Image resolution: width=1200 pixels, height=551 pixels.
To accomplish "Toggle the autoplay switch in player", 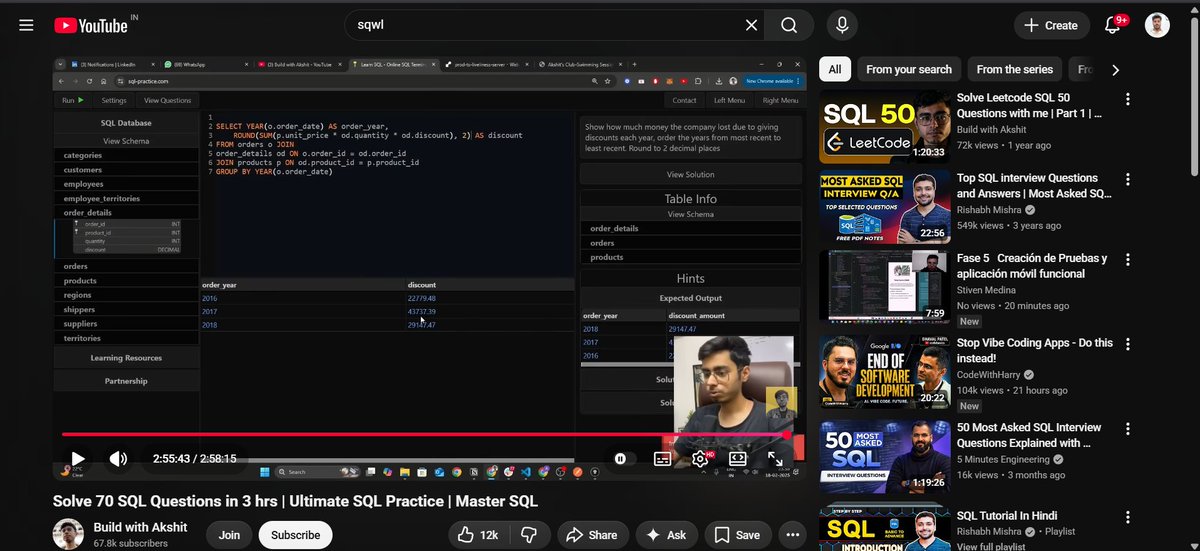I will click(621, 458).
